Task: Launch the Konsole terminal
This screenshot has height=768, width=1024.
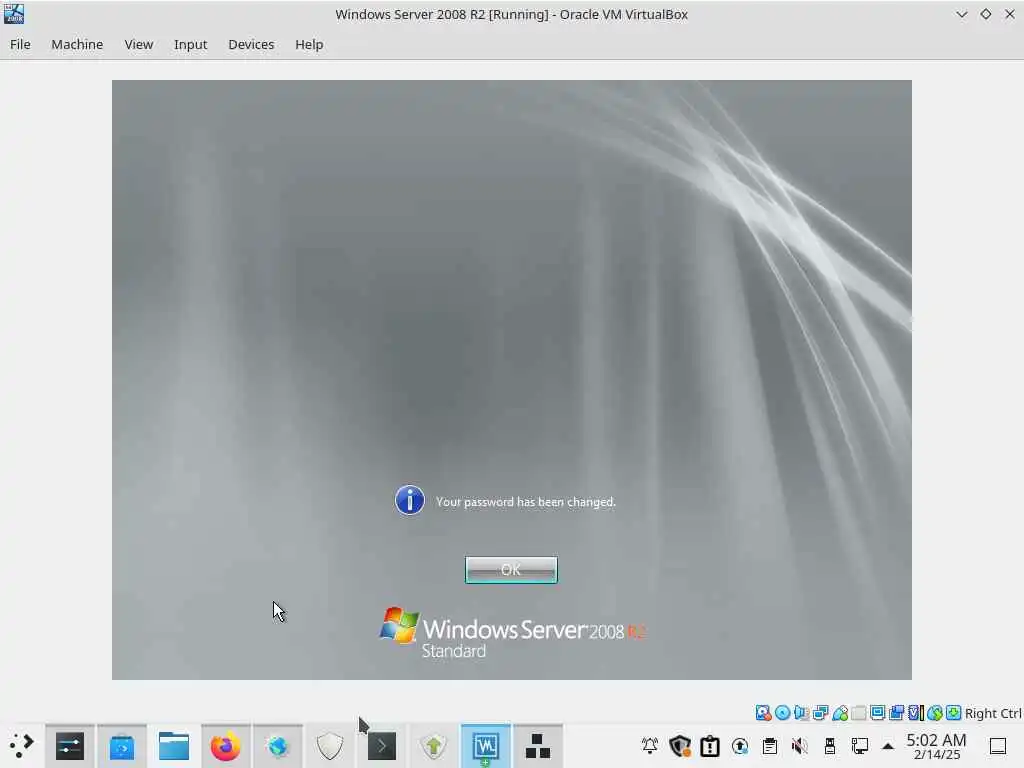Action: click(x=382, y=746)
